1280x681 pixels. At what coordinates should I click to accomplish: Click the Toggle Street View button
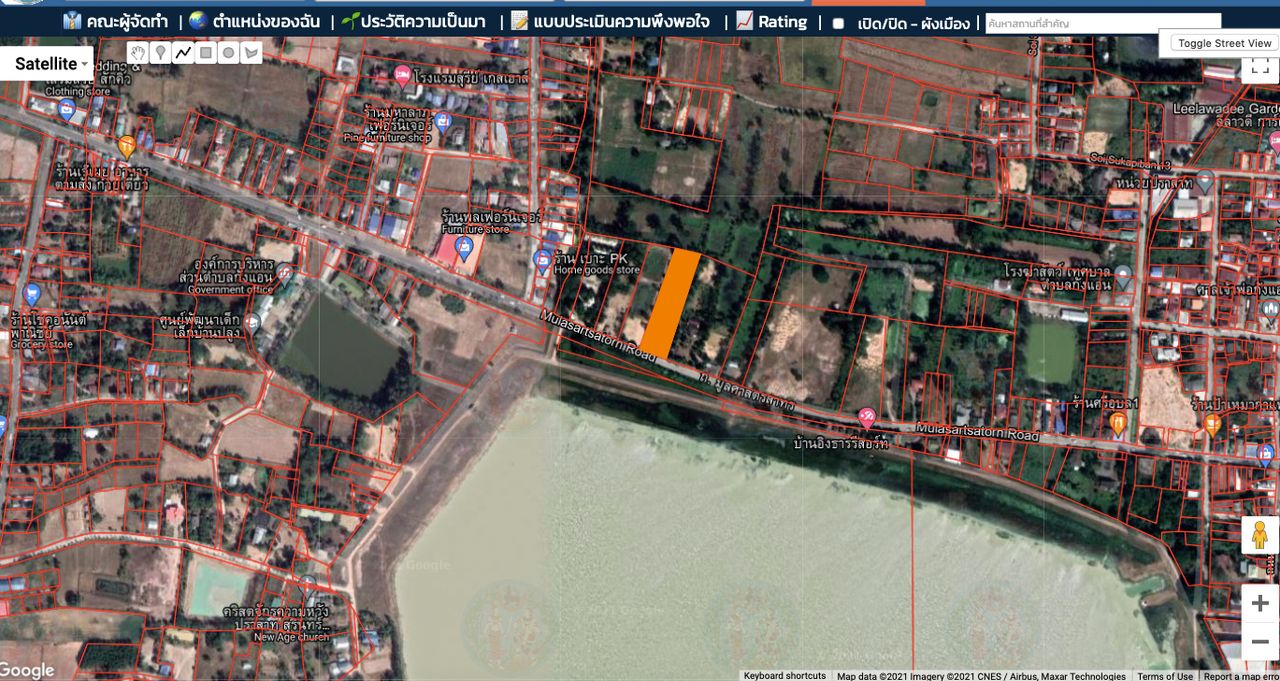point(1224,43)
